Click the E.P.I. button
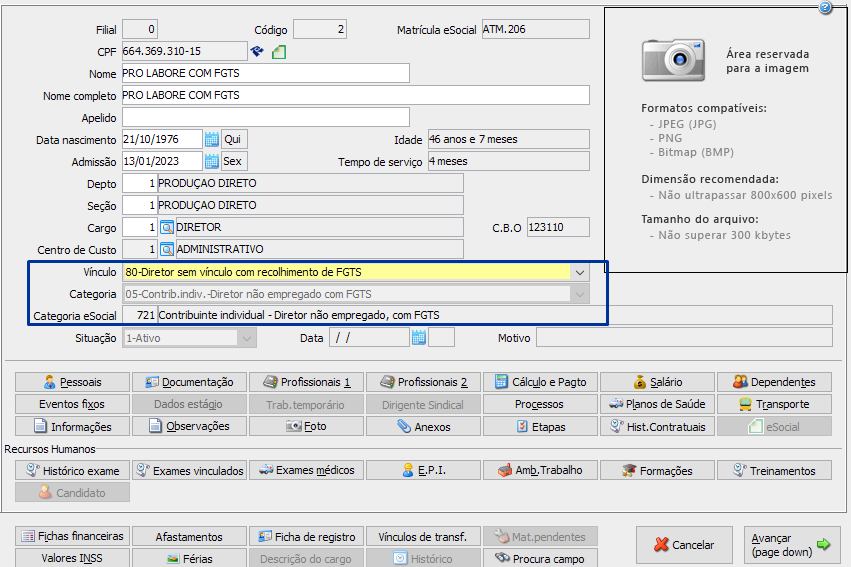 tap(423, 470)
